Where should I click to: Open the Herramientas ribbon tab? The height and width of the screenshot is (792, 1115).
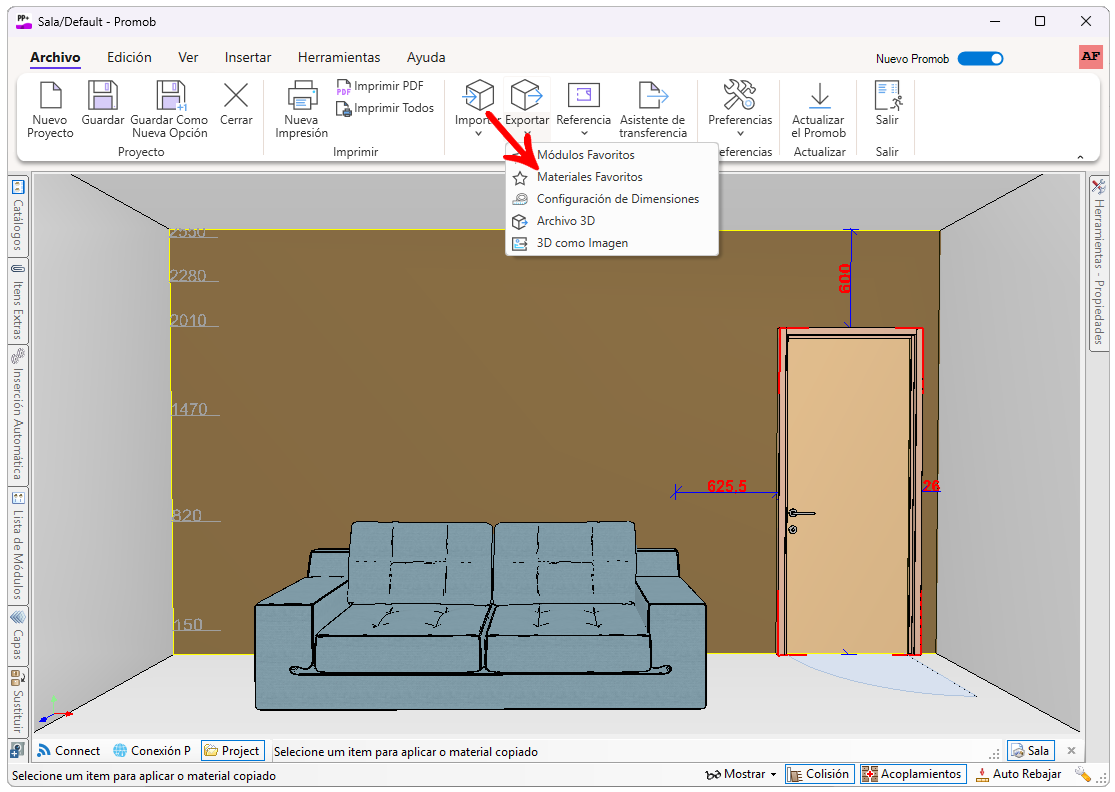coord(339,58)
